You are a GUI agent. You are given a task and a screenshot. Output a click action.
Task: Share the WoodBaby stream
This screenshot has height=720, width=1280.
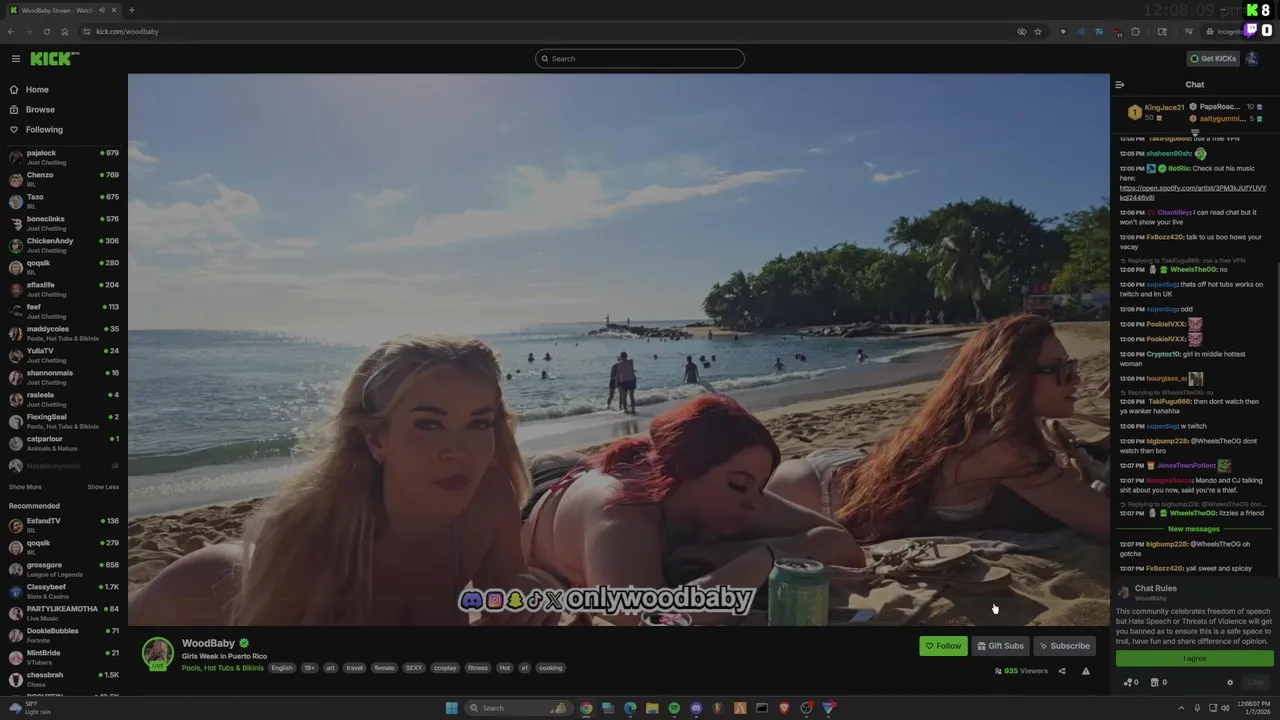[x=1062, y=671]
